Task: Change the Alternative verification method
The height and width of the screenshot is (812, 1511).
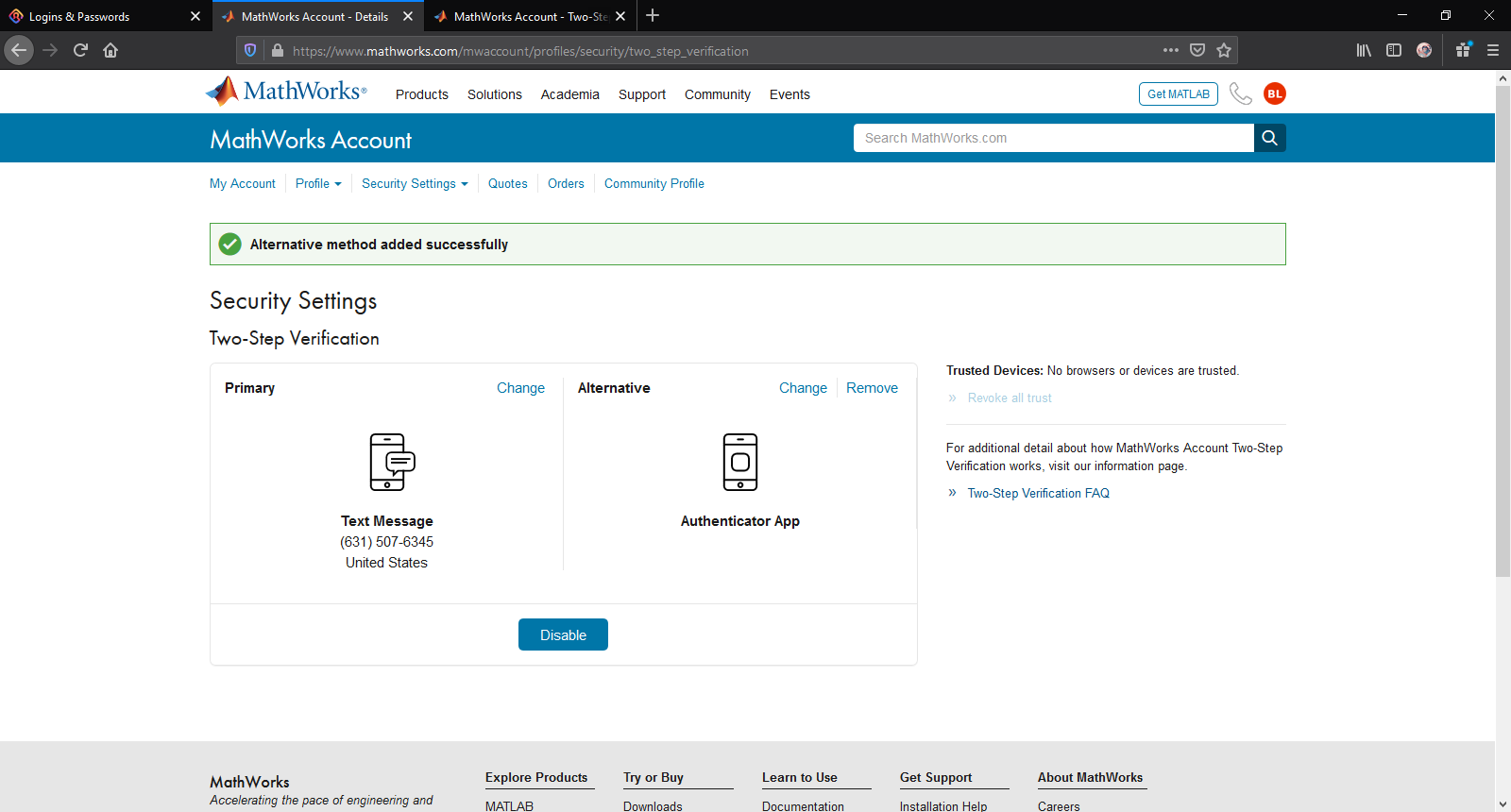Action: click(x=803, y=388)
